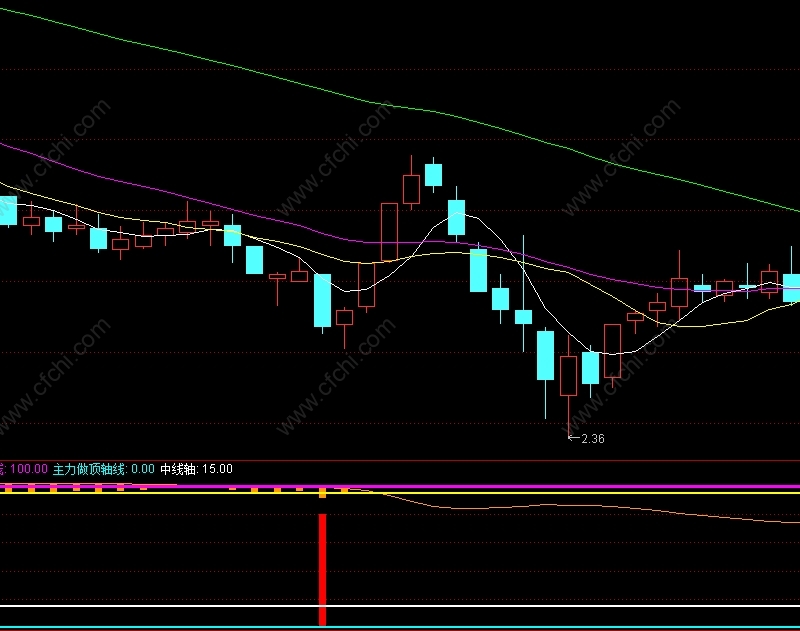The height and width of the screenshot is (631, 800).
Task: Select the cyan line at indicator panel bottom
Action: [x=400, y=627]
